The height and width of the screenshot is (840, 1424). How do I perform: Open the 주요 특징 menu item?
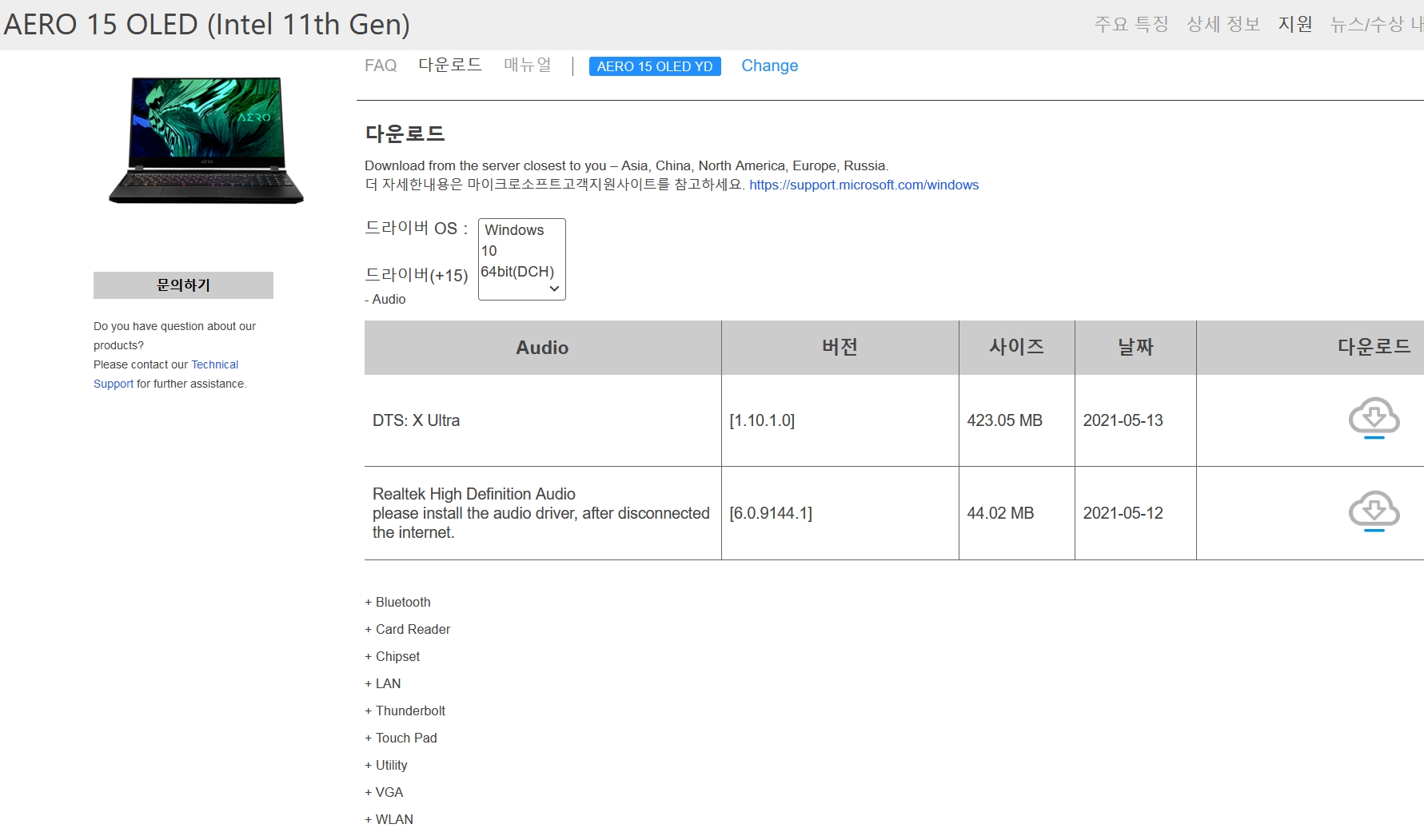pos(1131,24)
